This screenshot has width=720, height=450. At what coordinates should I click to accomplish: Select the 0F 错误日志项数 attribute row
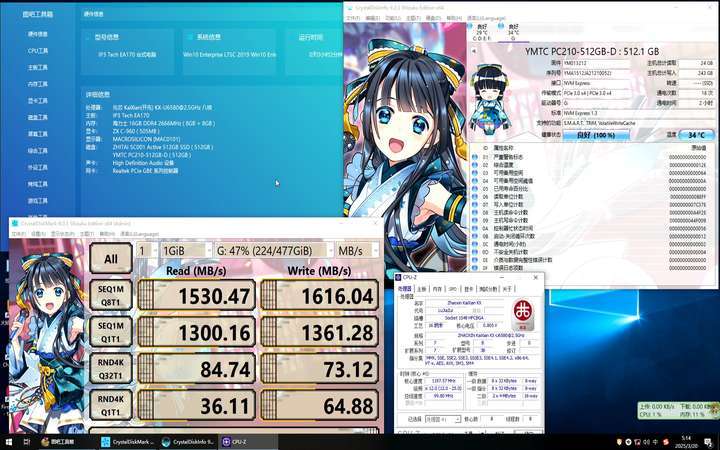pyautogui.click(x=591, y=268)
